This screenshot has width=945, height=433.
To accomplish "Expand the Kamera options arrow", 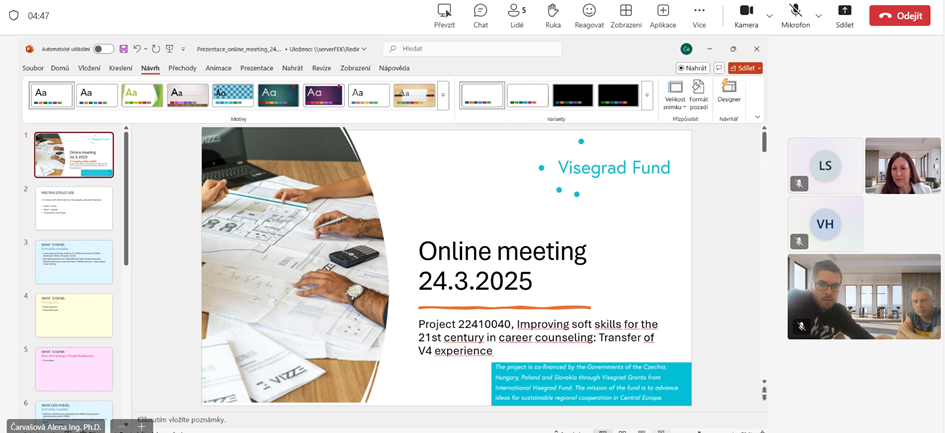I will (769, 16).
